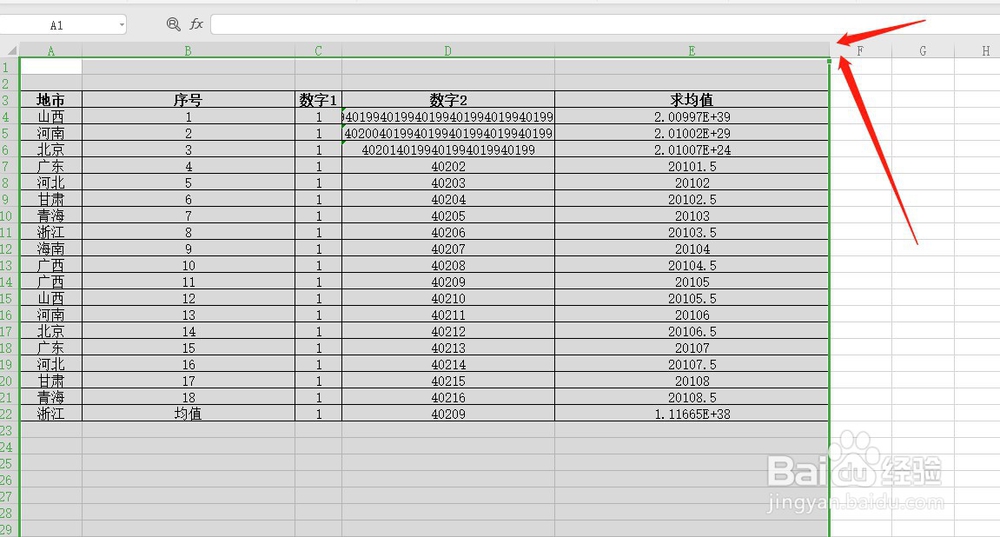
Task: Select column E header
Action: (692, 50)
